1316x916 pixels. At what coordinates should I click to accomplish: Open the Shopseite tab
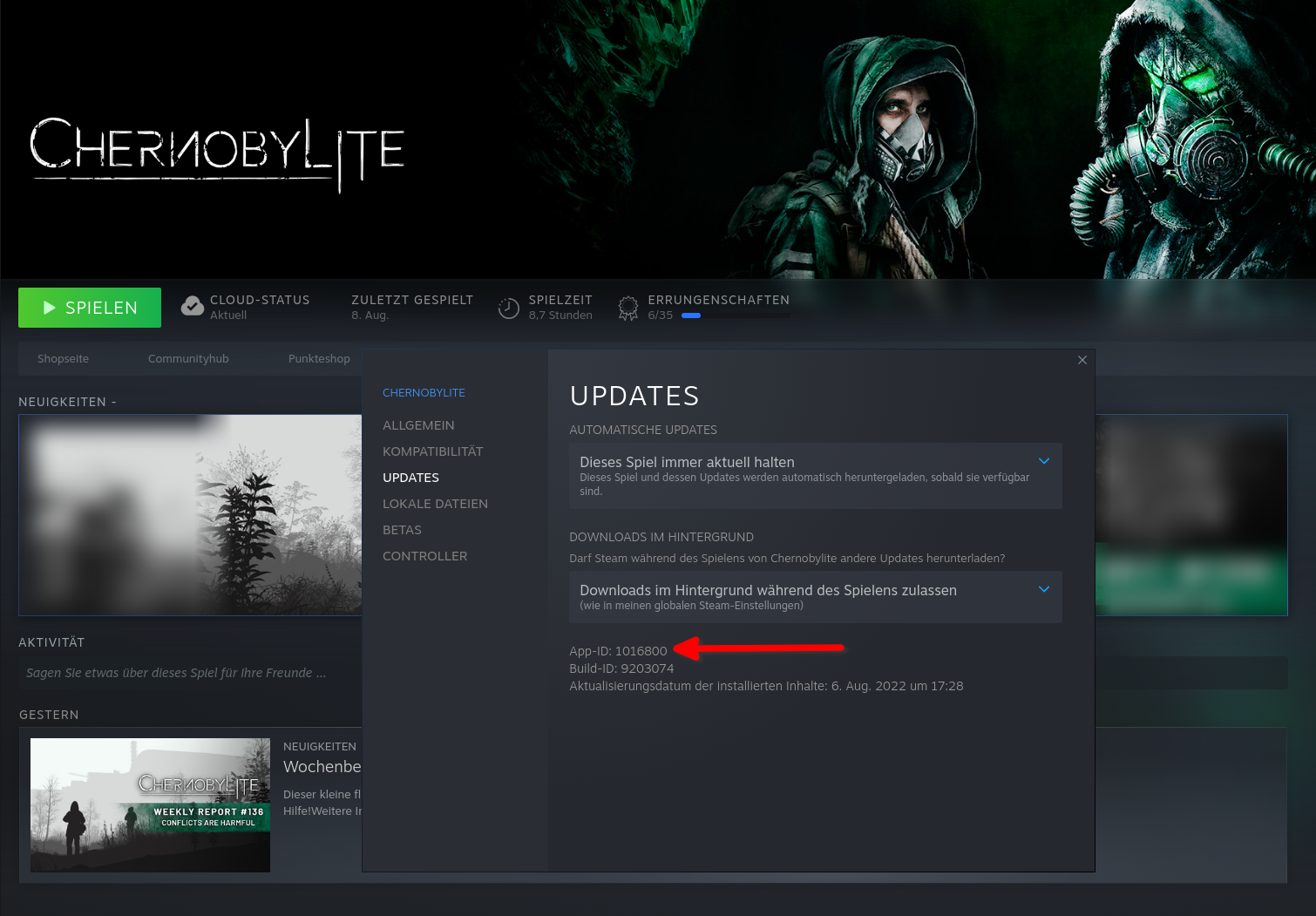point(63,358)
